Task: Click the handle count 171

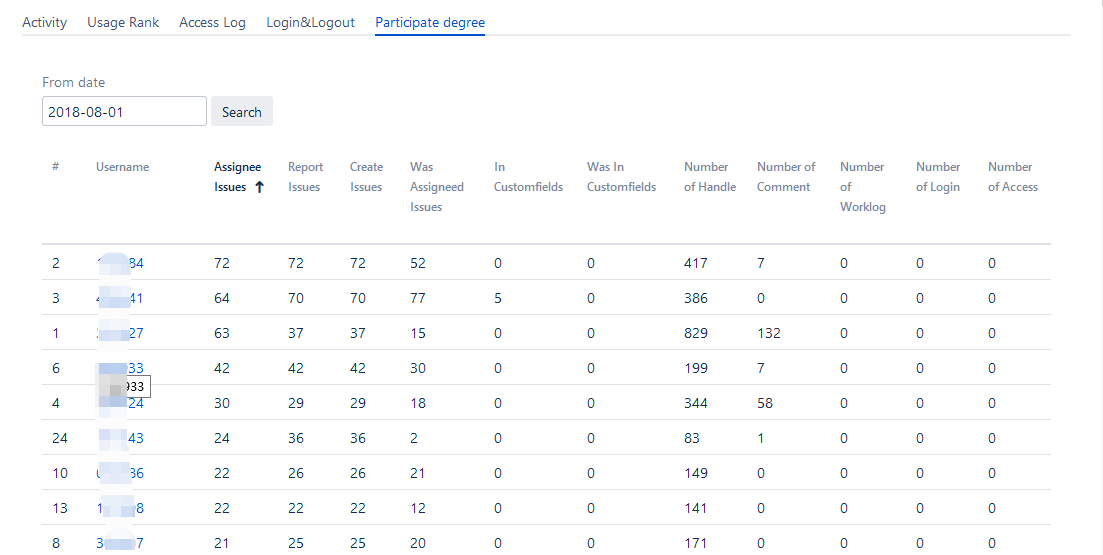Action: coord(696,543)
